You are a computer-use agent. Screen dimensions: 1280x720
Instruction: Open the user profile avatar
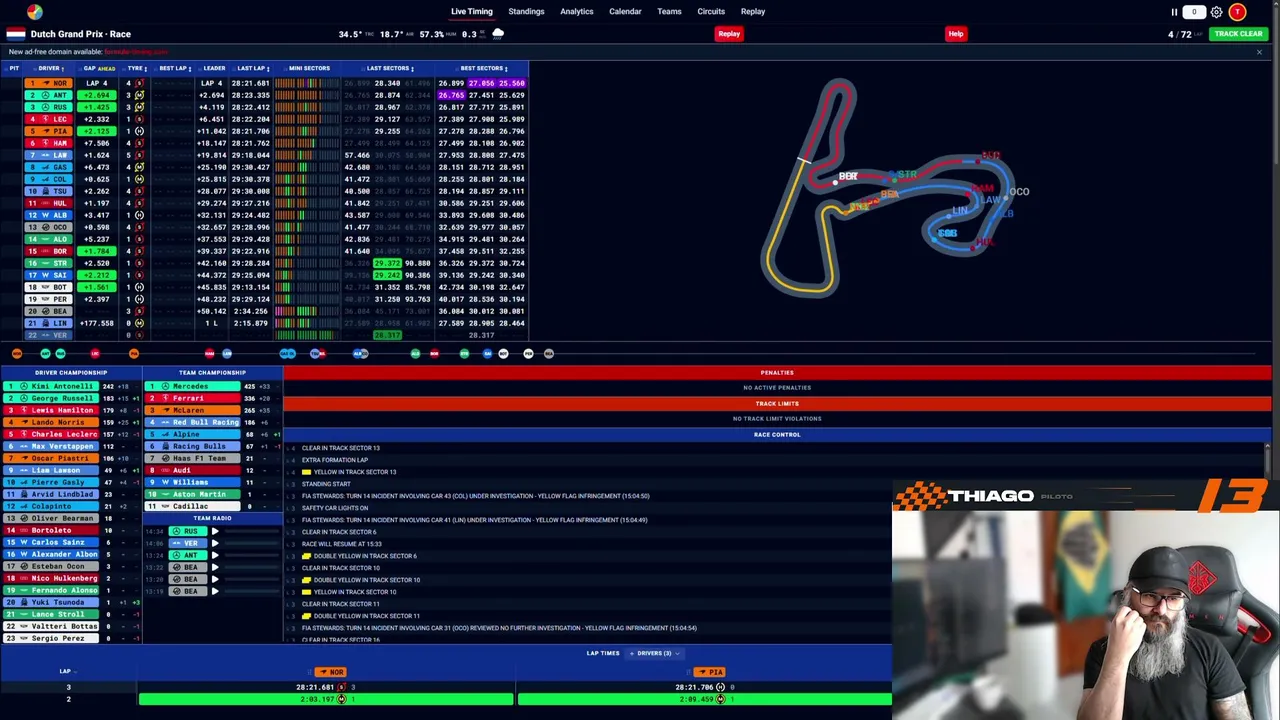[x=1238, y=12]
